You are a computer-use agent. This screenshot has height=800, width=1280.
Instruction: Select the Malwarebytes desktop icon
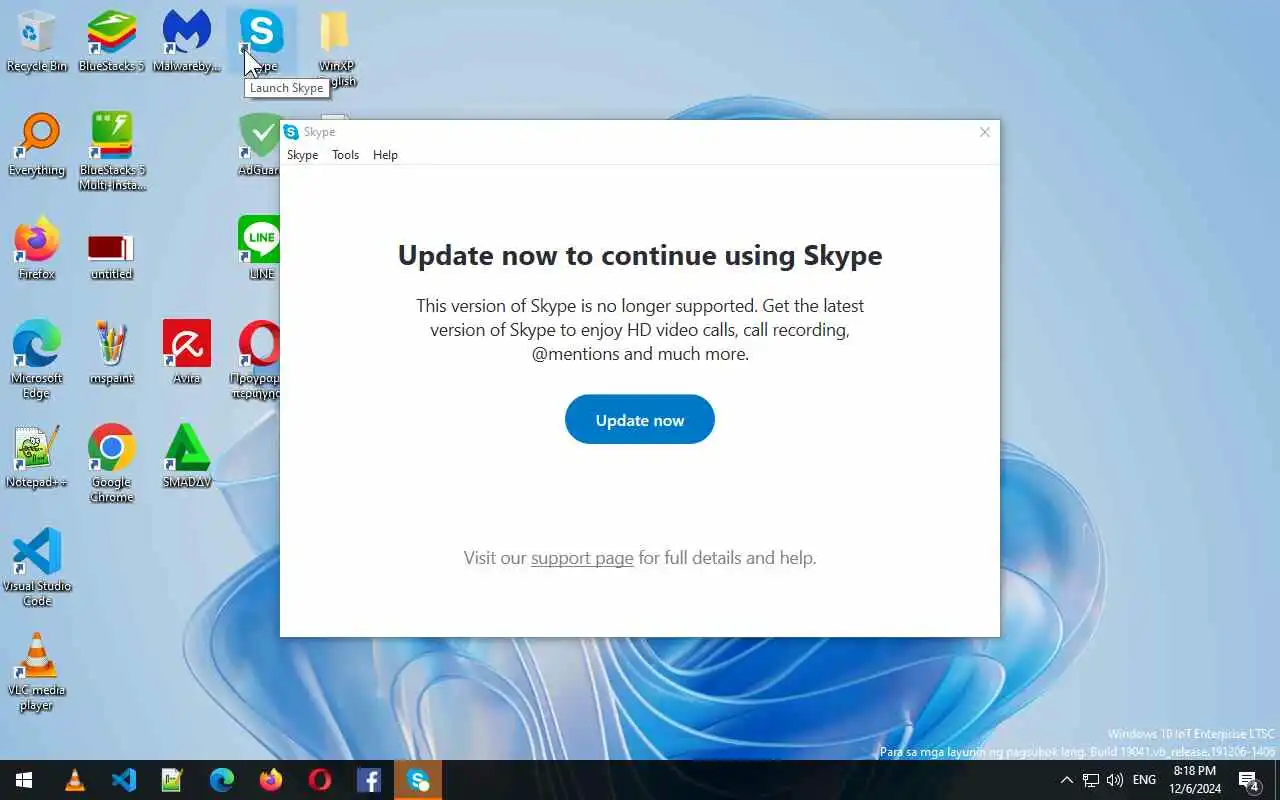pyautogui.click(x=187, y=41)
